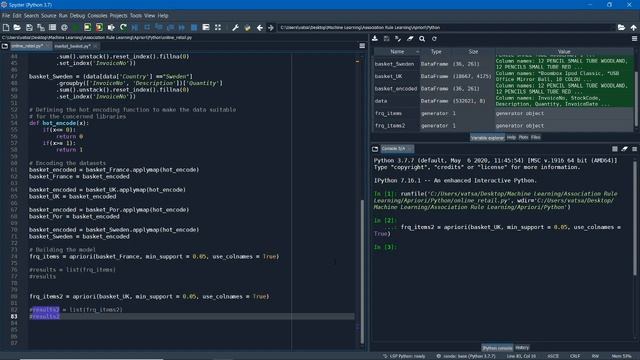
Task: Open the PYTHONPATH manager
Action: (x=247, y=27)
